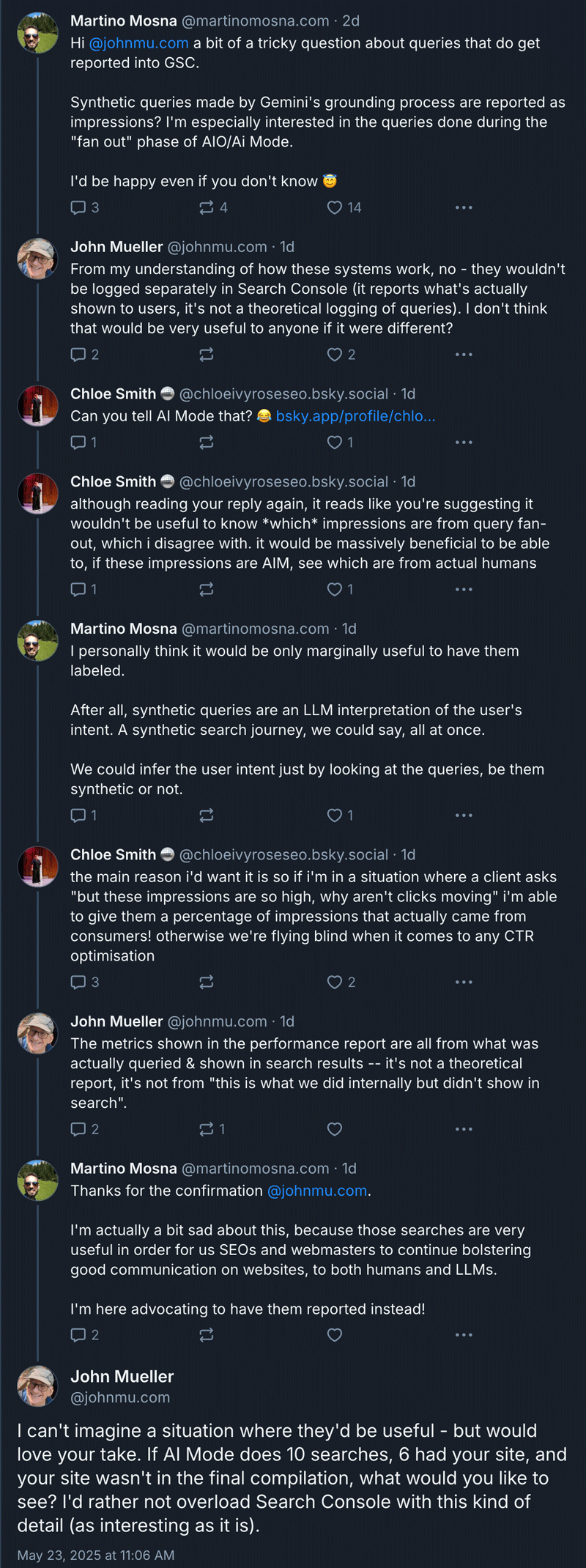
Task: Open Martino Mosna's avatar on the first post
Action: (37, 33)
